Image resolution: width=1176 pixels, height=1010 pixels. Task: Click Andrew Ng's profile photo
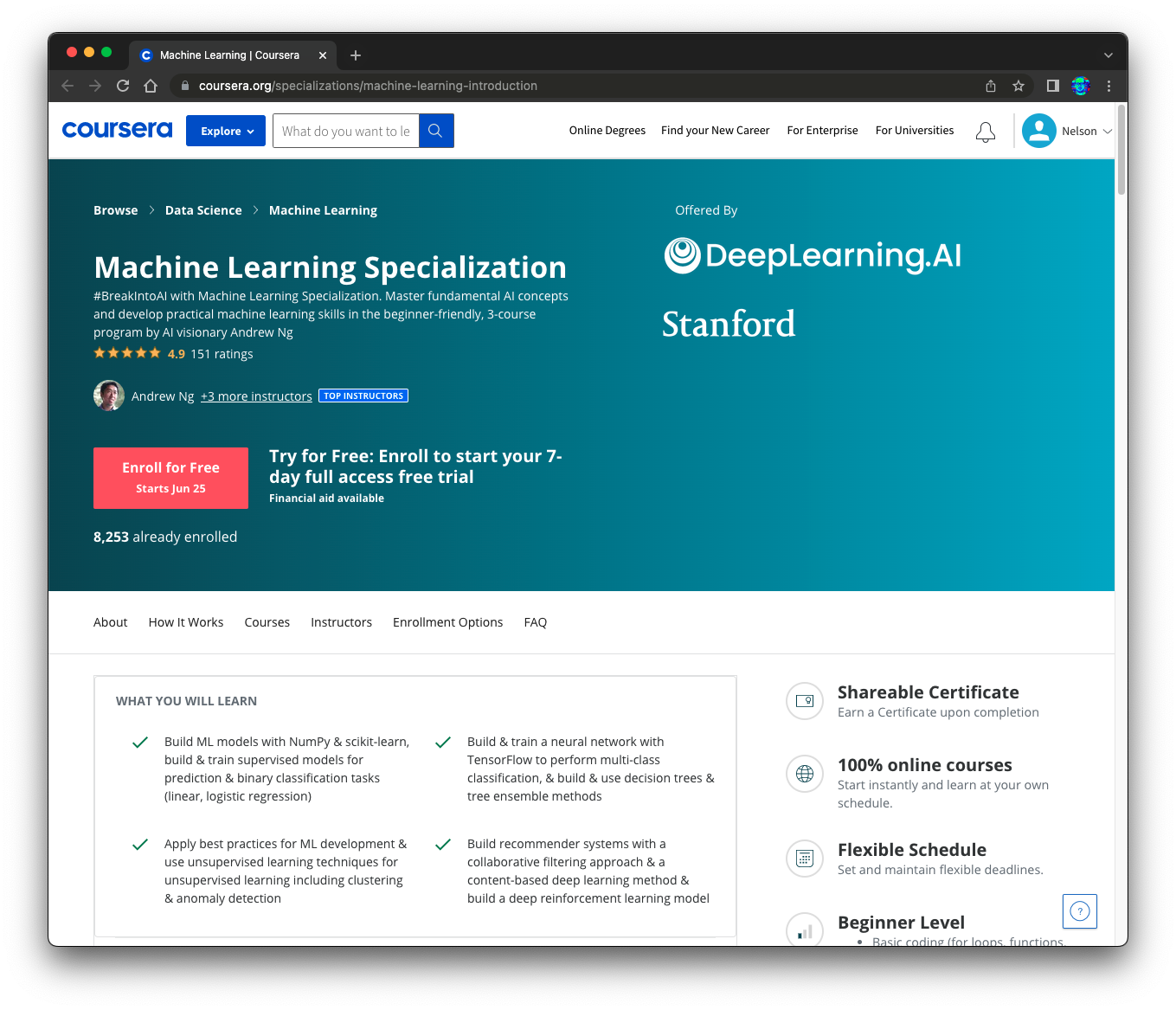click(109, 396)
